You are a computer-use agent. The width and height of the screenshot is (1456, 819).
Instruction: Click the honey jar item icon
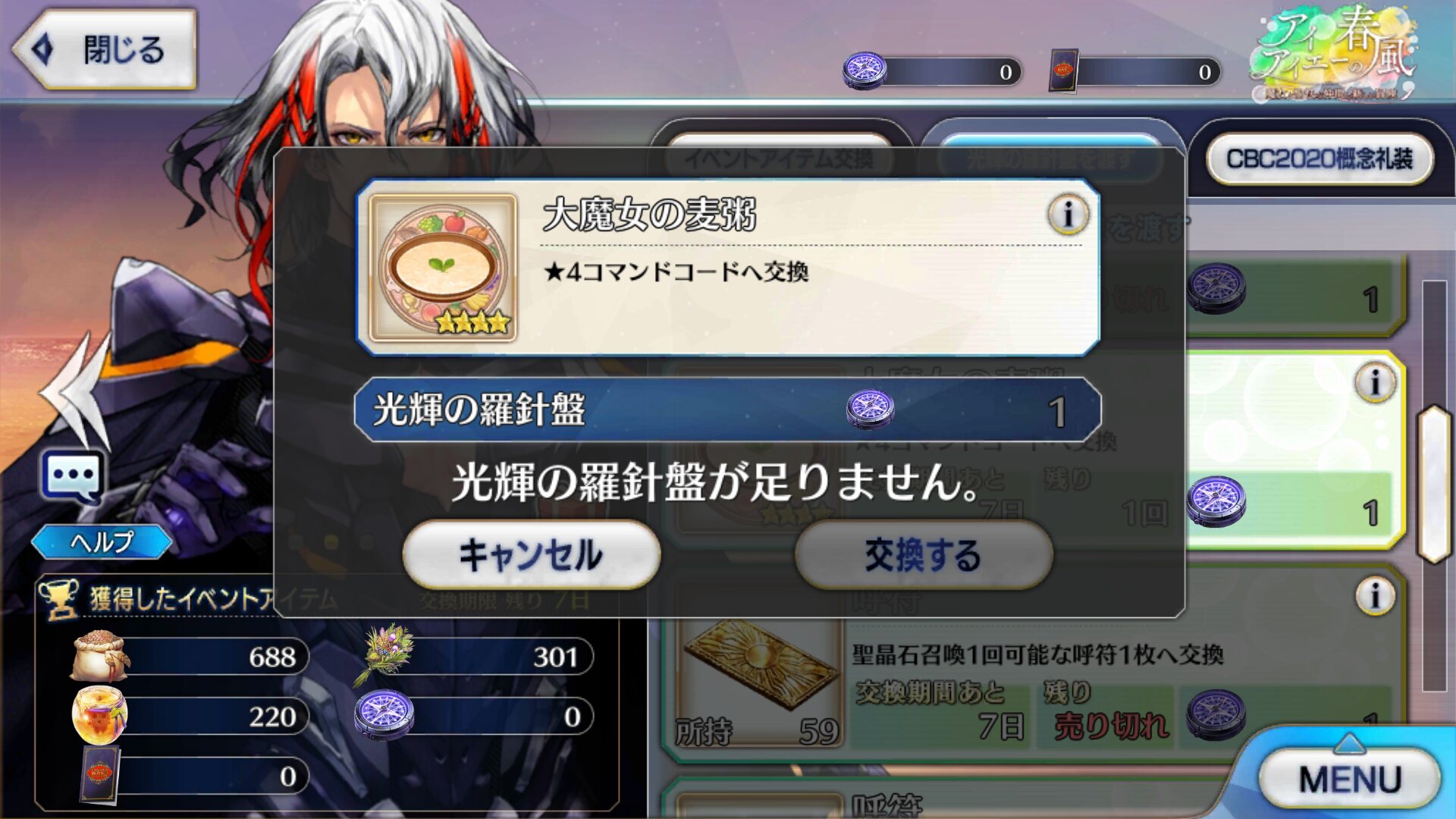[99, 715]
